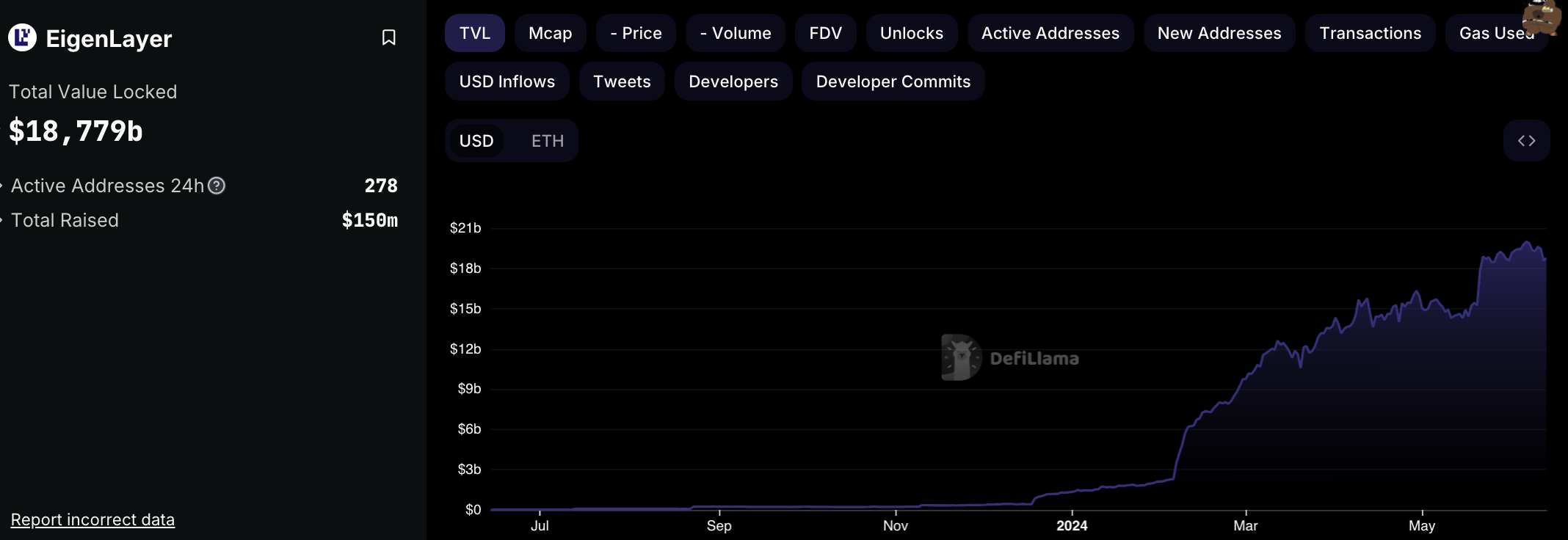
Task: Toggle the USD Inflows chart metric
Action: point(507,81)
